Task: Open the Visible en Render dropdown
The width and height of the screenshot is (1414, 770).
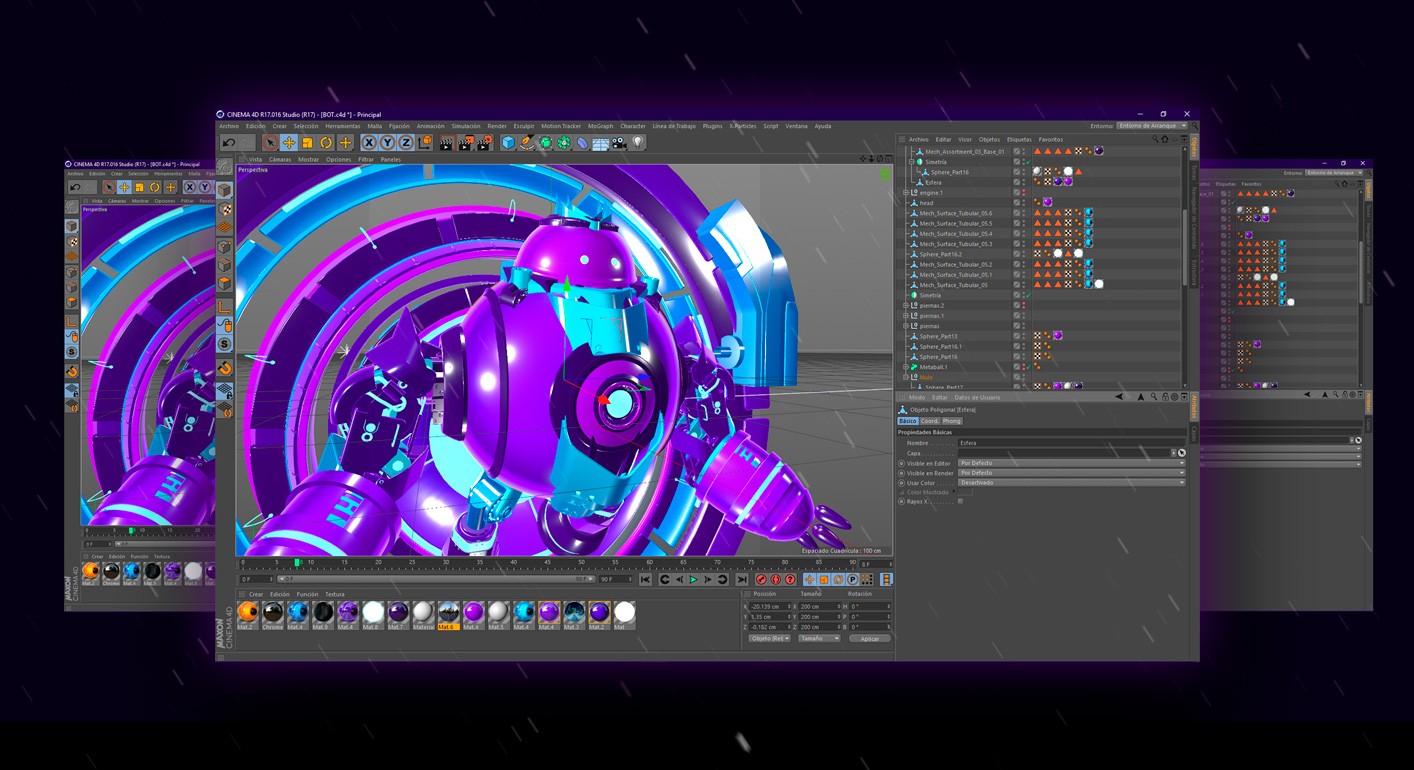Action: [1071, 473]
